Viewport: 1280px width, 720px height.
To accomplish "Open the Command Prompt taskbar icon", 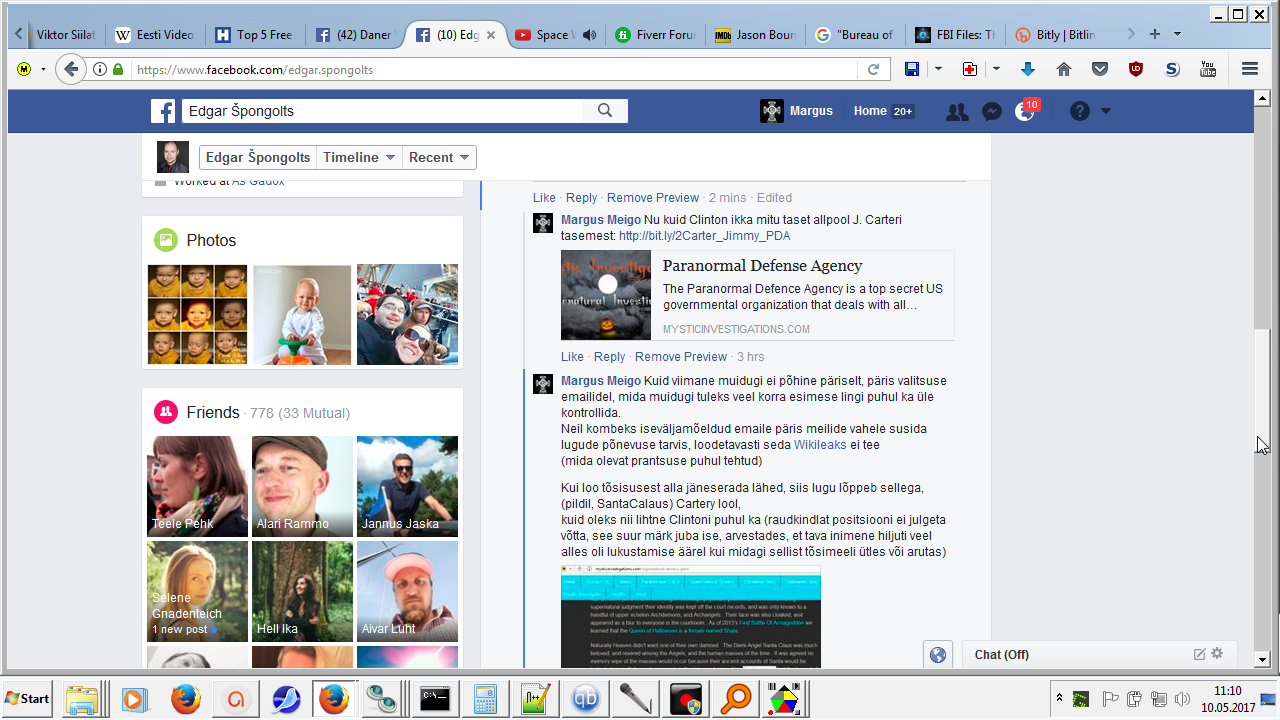I will coord(435,699).
